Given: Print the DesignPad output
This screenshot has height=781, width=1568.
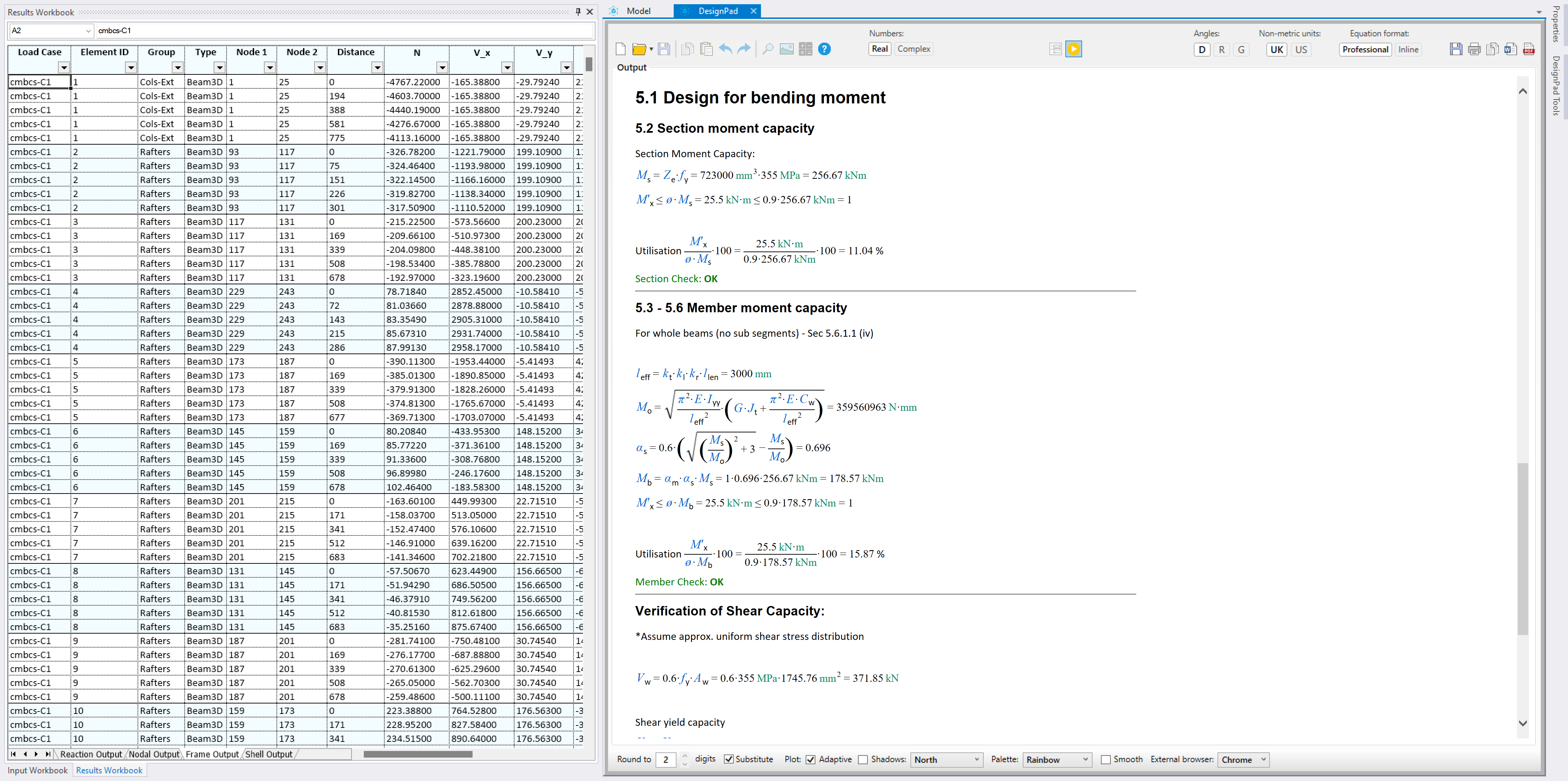Looking at the screenshot, I should (x=1474, y=49).
